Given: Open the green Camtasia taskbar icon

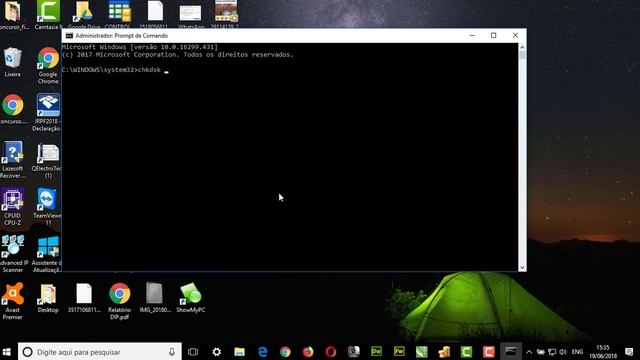Looking at the screenshot, I should click(467, 351).
